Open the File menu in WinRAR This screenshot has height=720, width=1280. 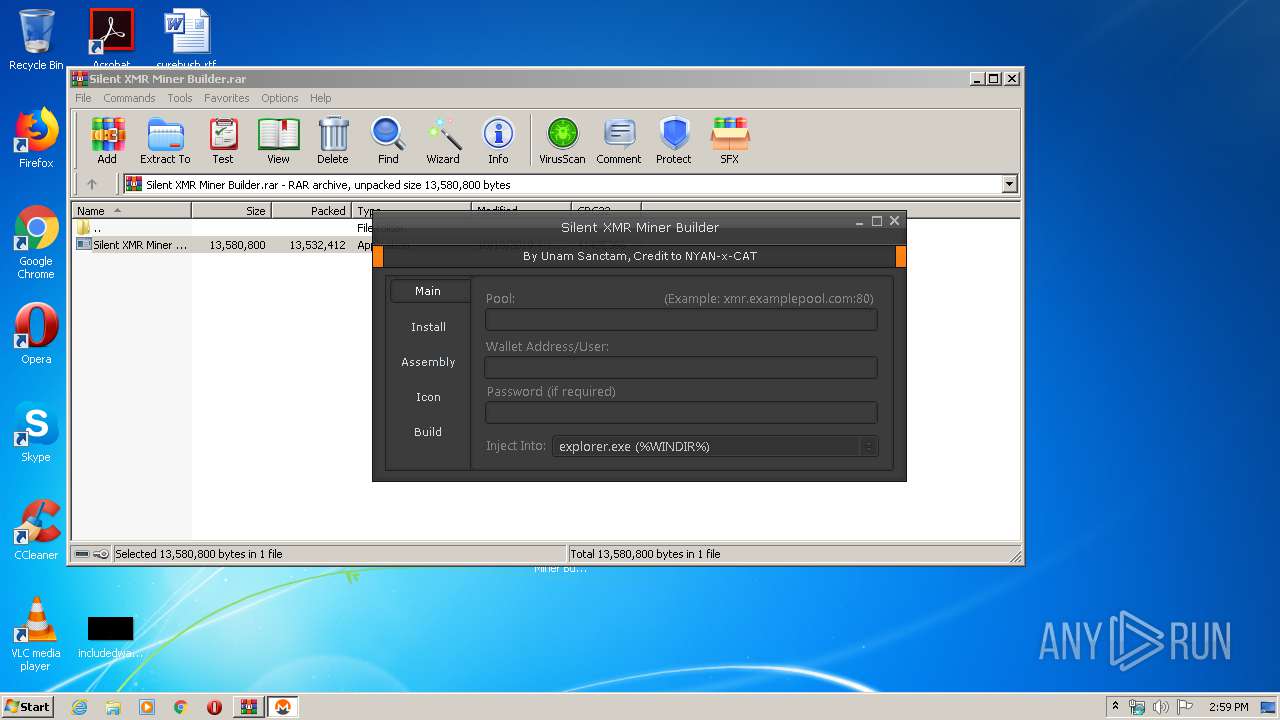(x=83, y=98)
